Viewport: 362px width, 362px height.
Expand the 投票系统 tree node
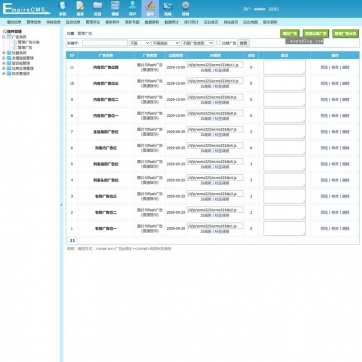[4, 53]
